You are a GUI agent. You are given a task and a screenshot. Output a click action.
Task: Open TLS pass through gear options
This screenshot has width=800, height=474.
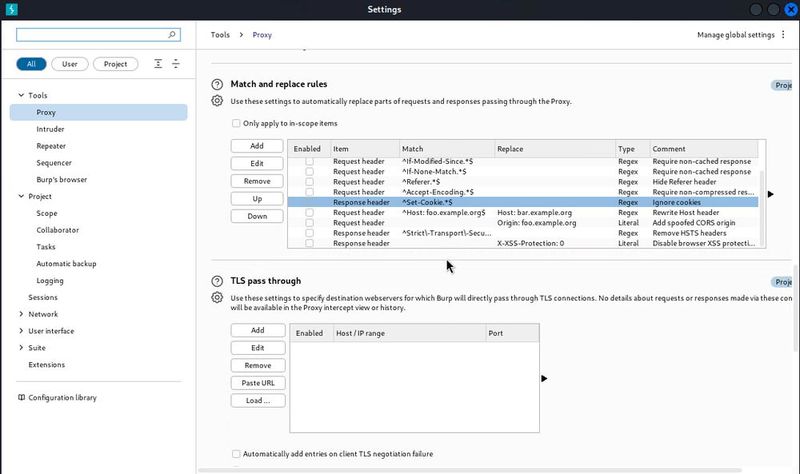tap(217, 297)
